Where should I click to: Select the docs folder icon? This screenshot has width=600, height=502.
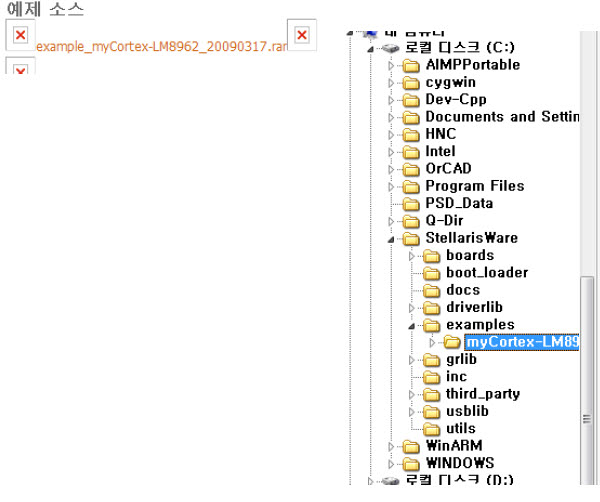[x=432, y=291]
